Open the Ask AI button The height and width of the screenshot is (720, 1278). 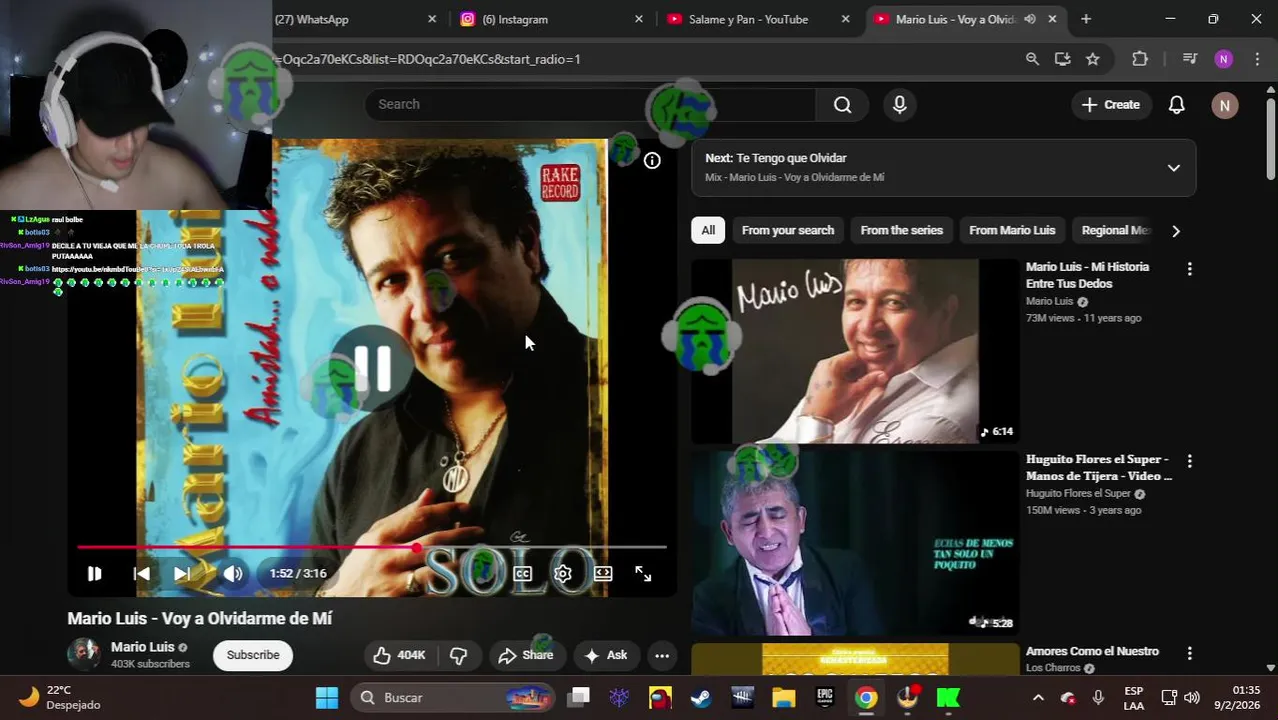[x=606, y=655]
